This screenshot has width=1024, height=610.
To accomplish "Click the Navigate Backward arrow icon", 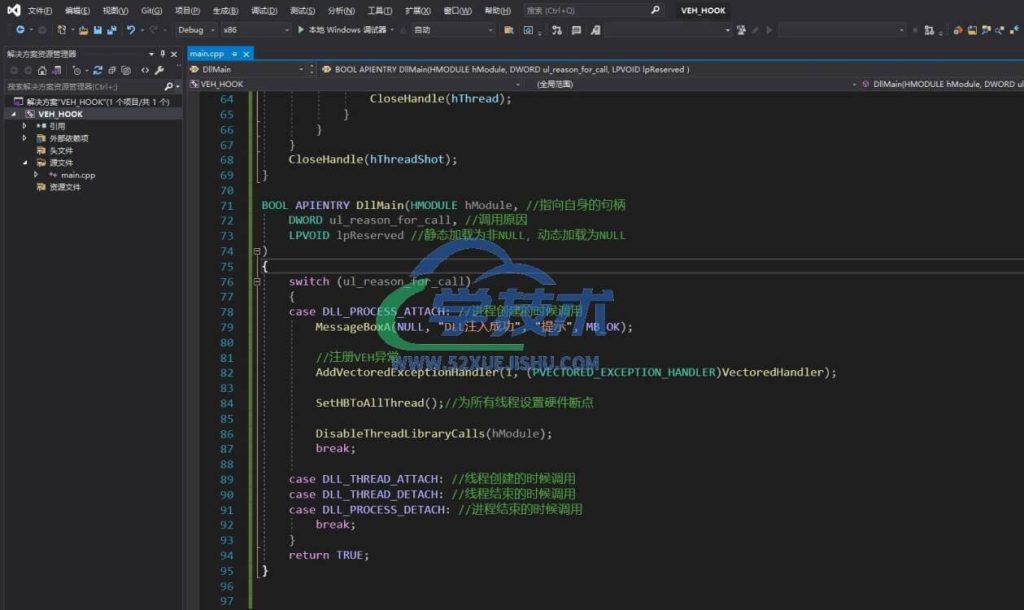I will click(x=20, y=30).
